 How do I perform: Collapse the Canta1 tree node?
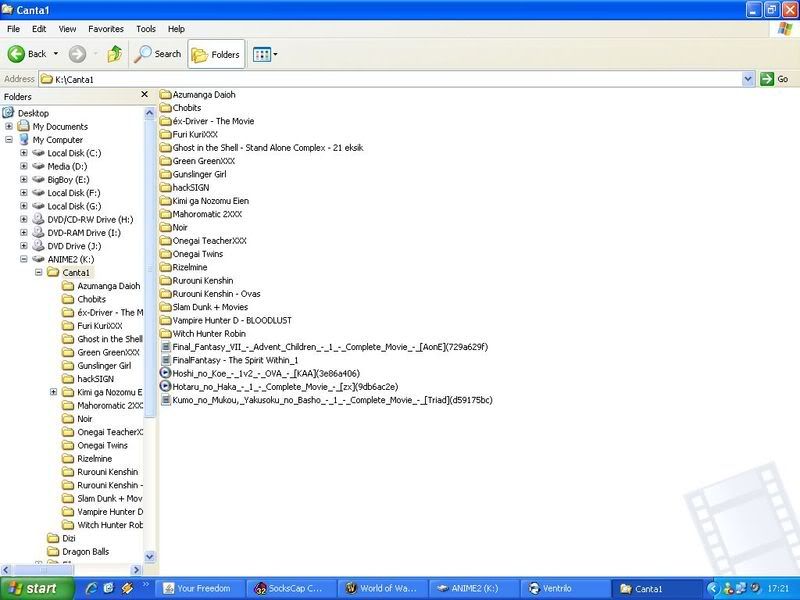(38, 272)
